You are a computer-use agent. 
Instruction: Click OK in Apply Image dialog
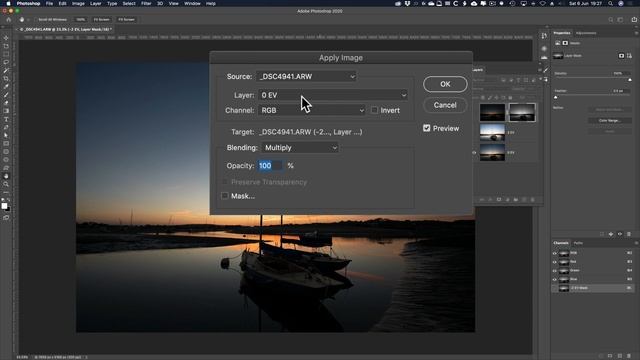pyautogui.click(x=445, y=84)
